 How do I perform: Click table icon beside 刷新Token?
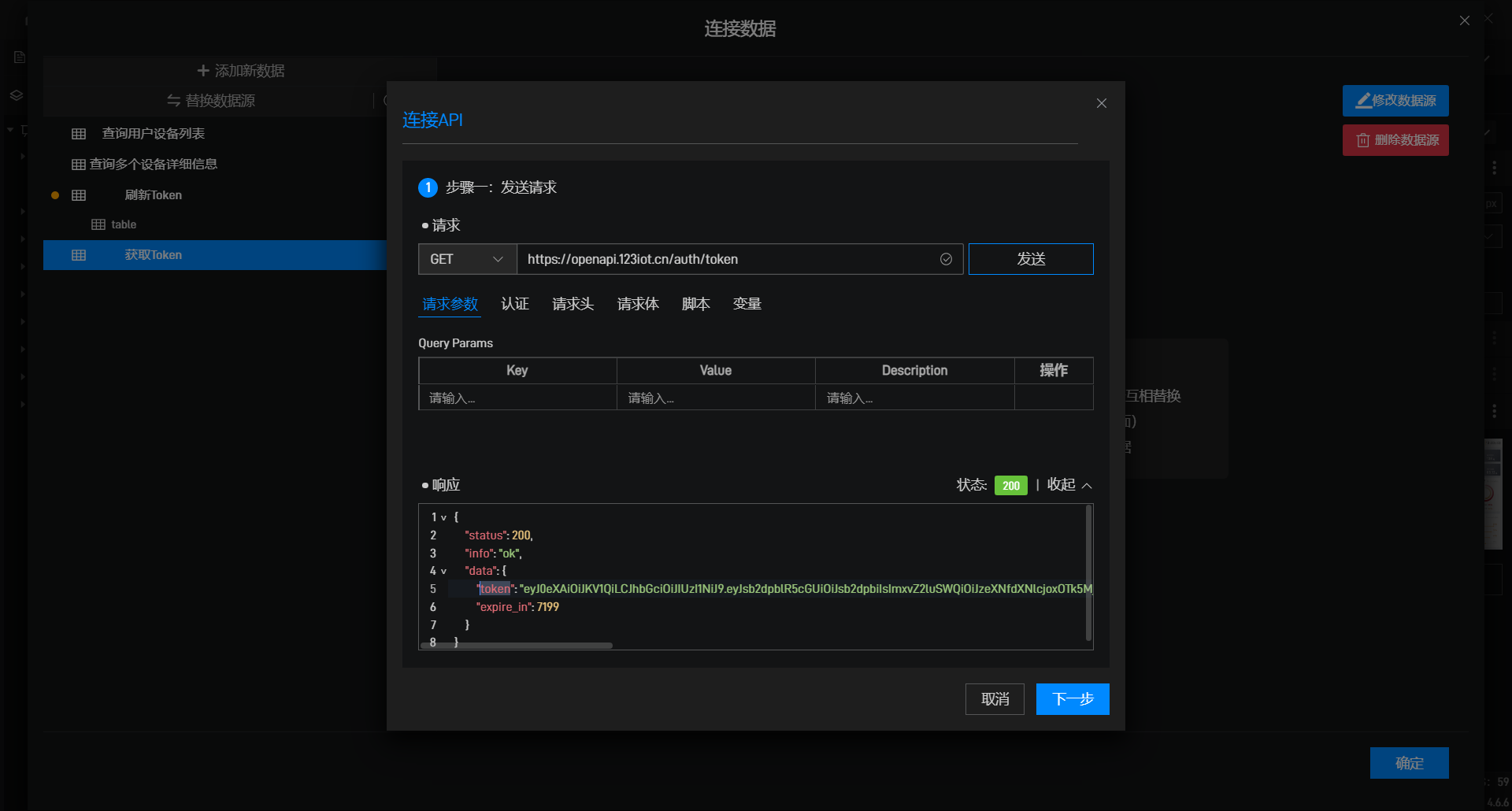click(79, 195)
